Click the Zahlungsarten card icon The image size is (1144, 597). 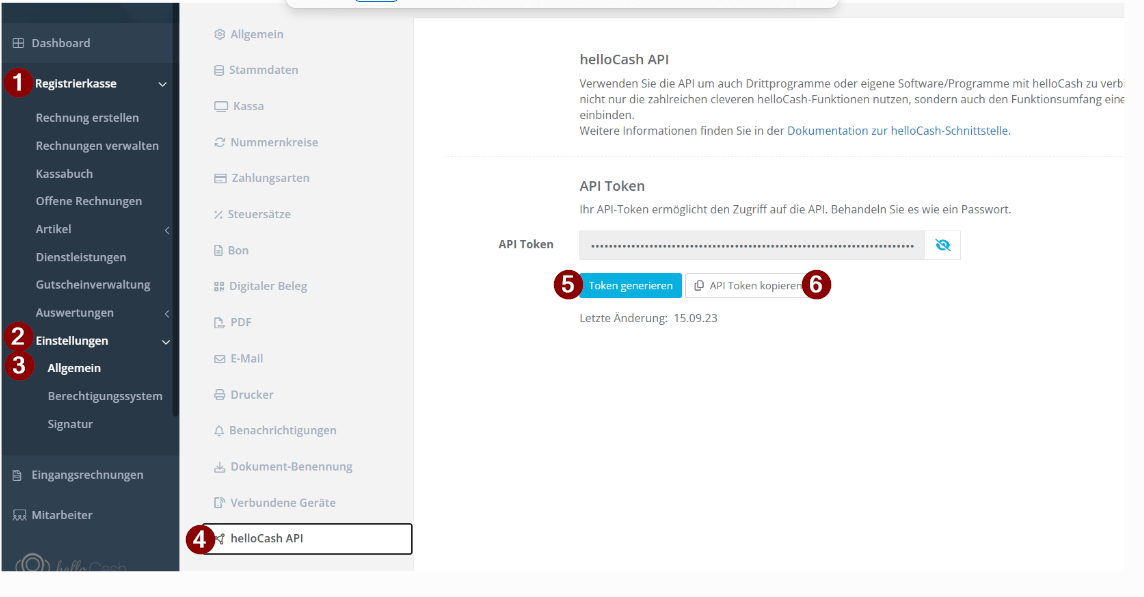pos(220,178)
